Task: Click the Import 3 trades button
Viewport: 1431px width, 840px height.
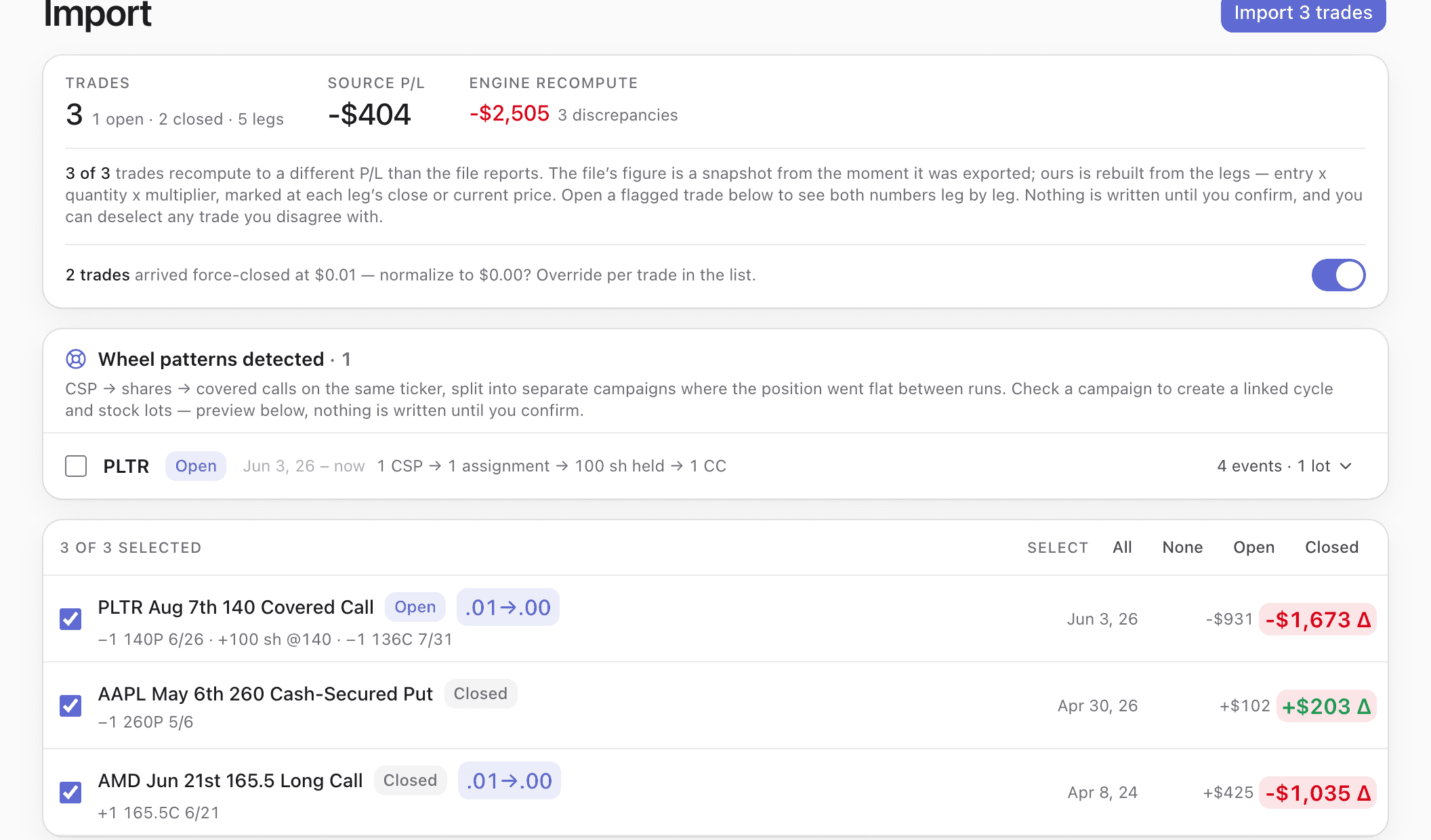Action: point(1303,14)
